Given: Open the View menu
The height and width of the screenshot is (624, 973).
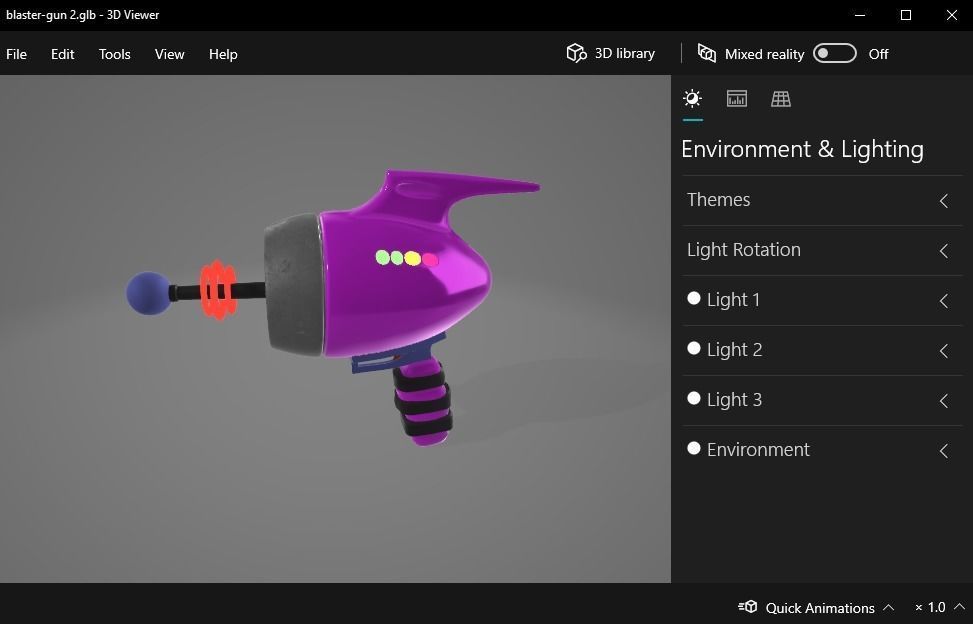Looking at the screenshot, I should pos(169,54).
